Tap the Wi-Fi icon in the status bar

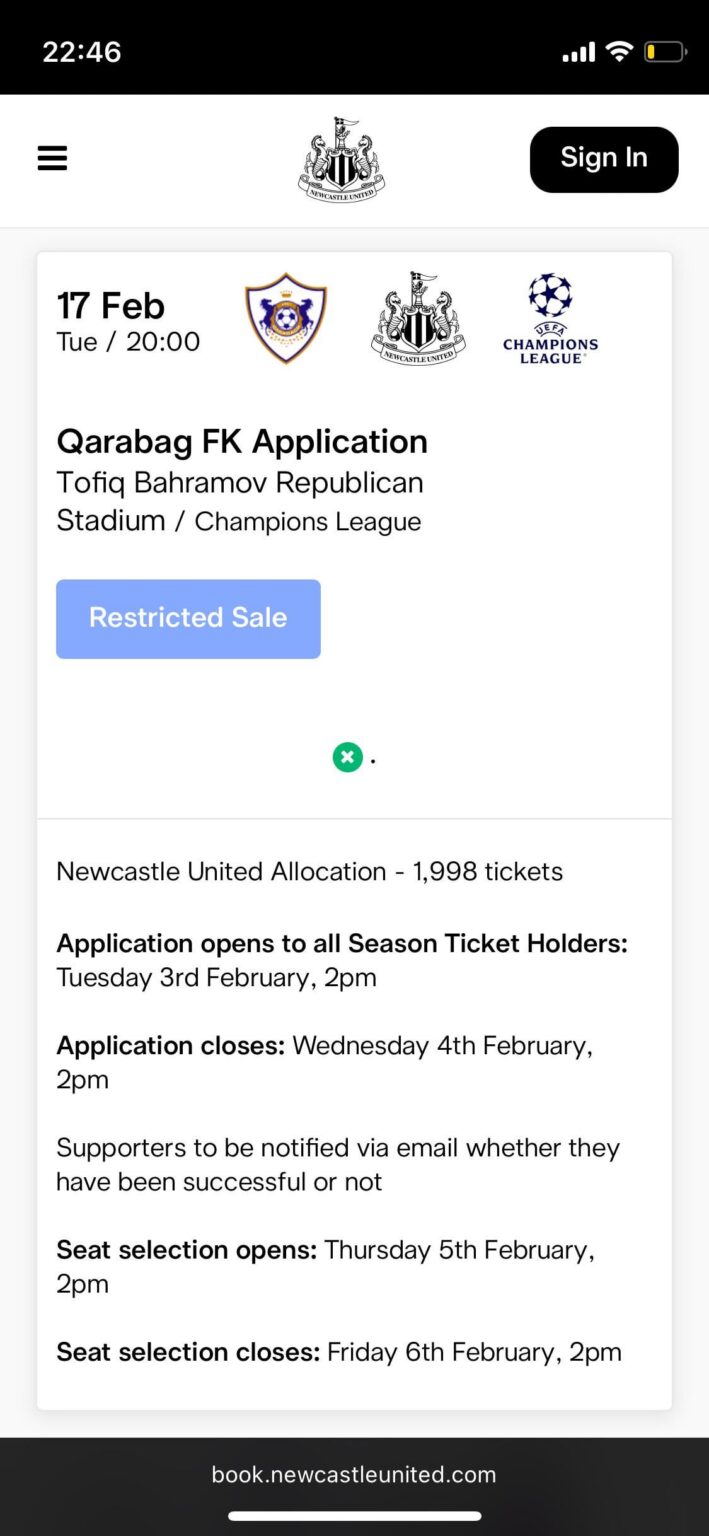point(618,50)
